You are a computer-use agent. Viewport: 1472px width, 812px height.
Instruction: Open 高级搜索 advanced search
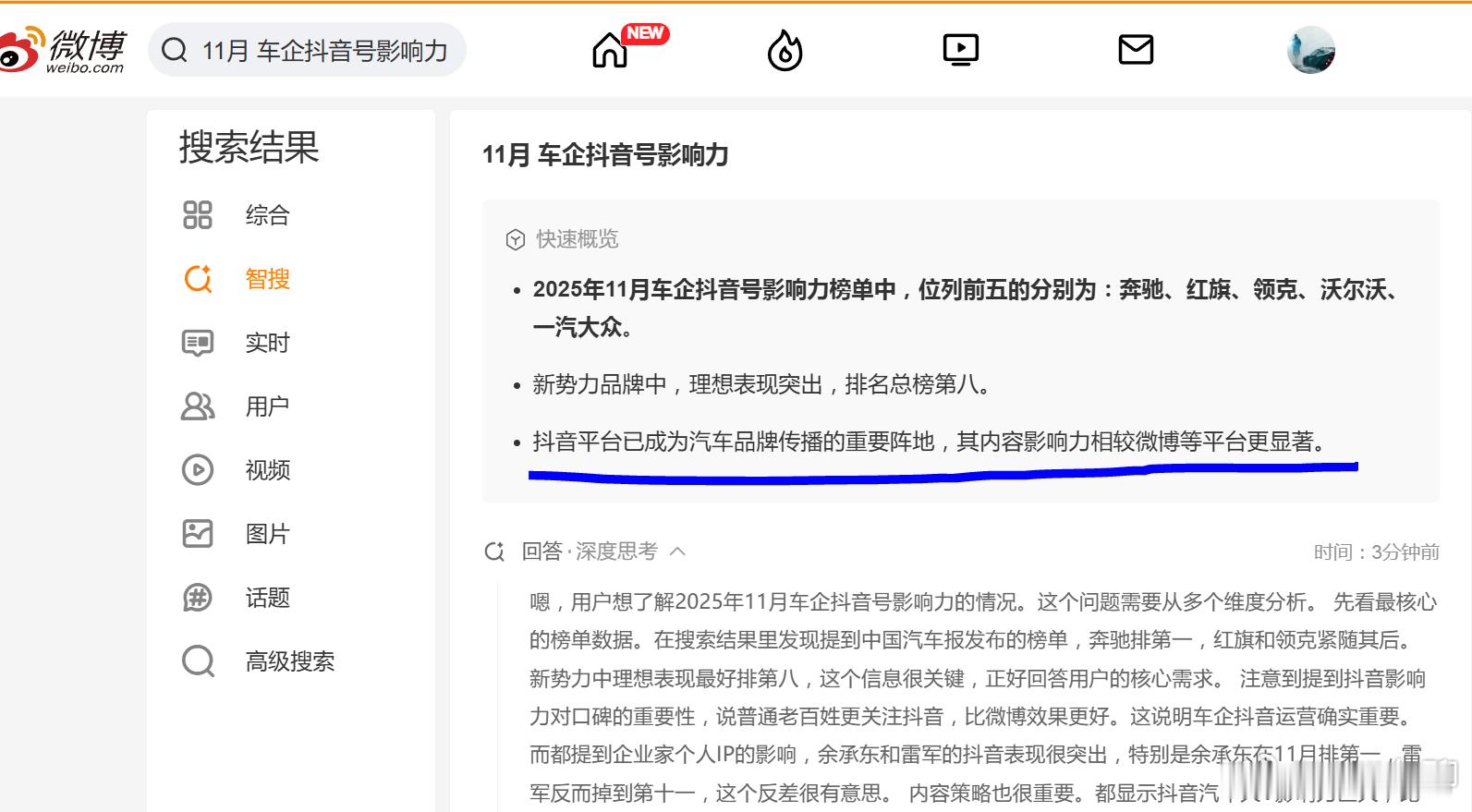coord(290,661)
